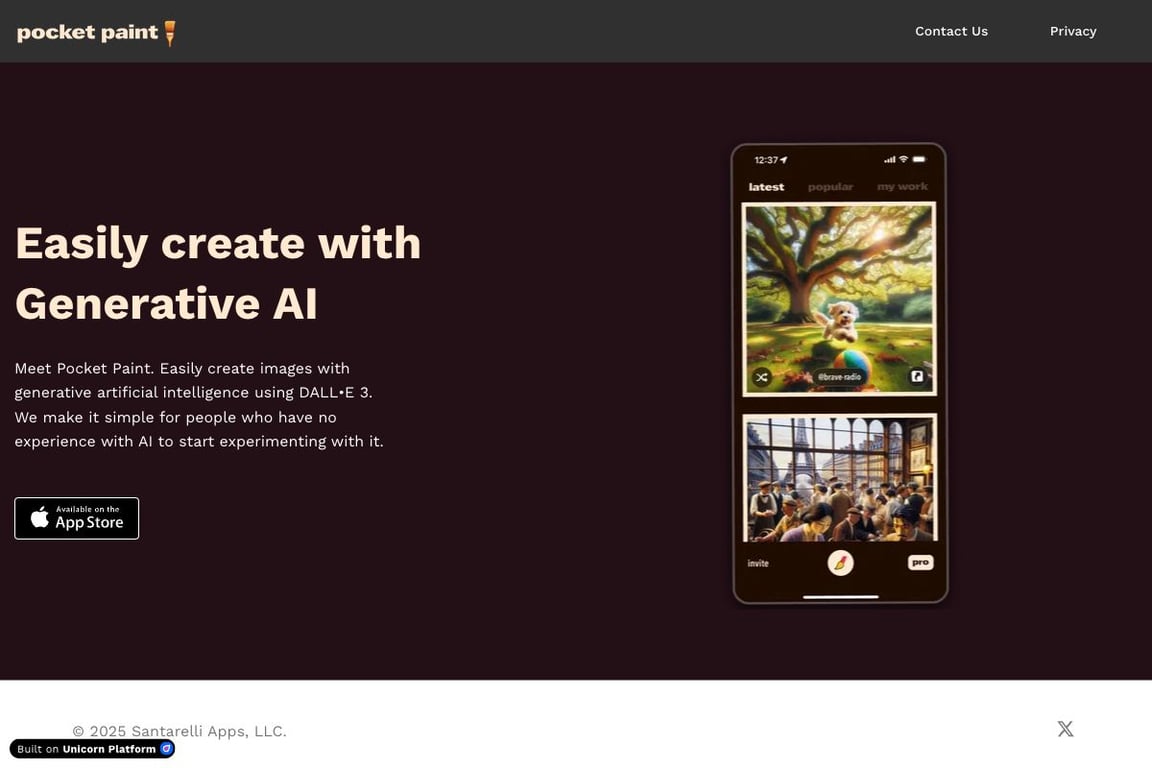Screen dimensions: 1152x768
Task: Tap the battery icon in phone status bar
Action: click(919, 159)
